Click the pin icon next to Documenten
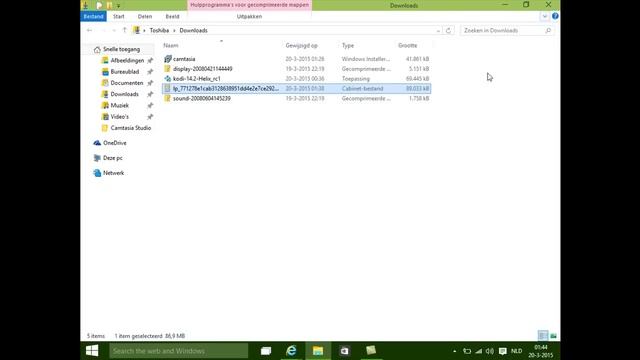Screen dimensions: 640x360 coord(150,83)
